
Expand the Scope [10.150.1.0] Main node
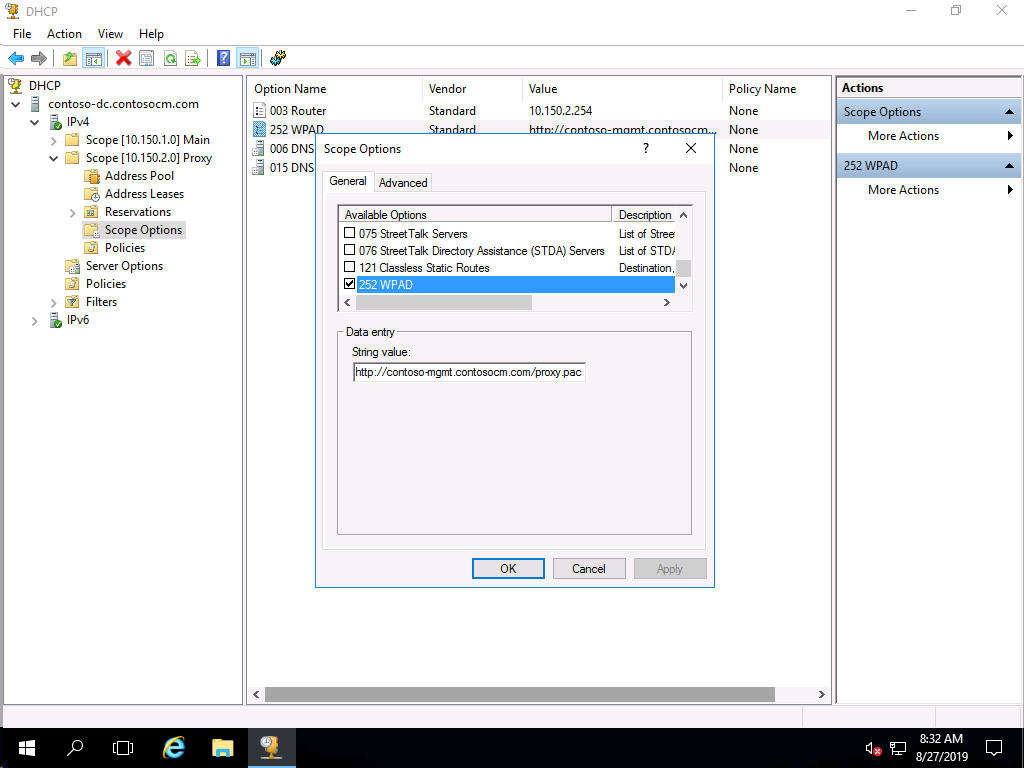pos(53,140)
